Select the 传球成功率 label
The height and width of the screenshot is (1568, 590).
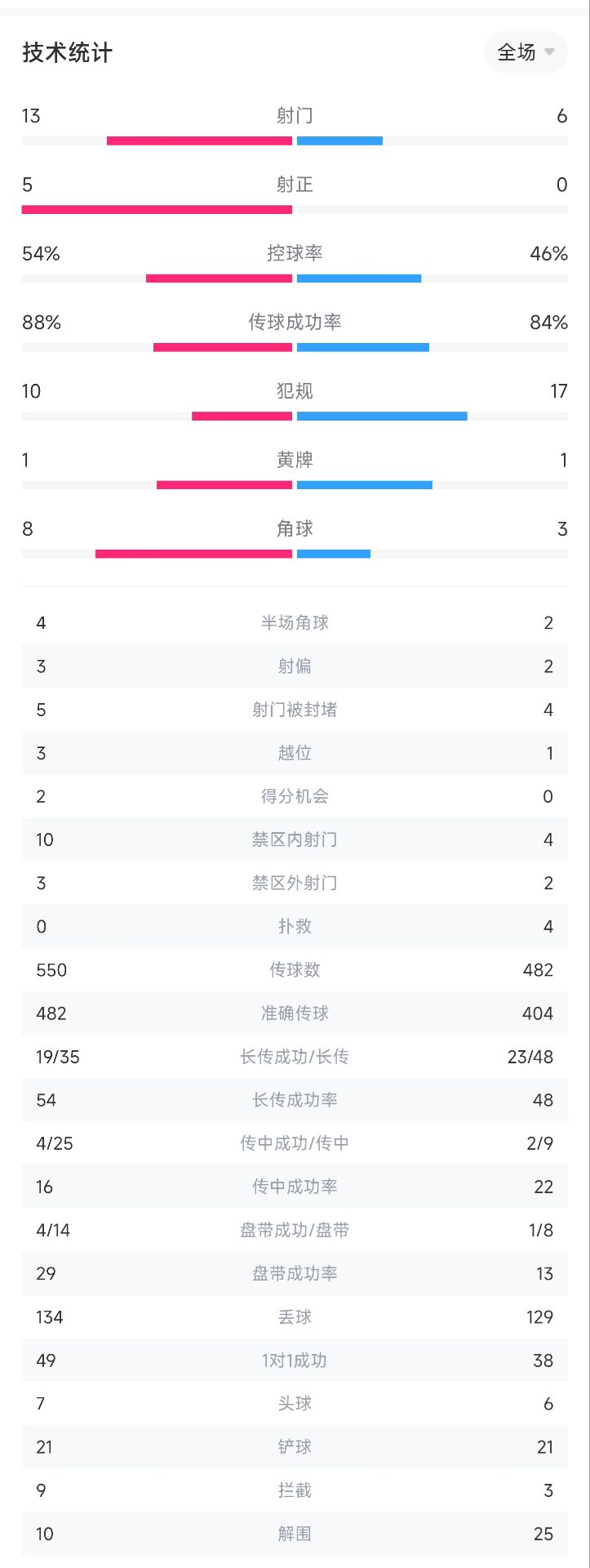(295, 322)
